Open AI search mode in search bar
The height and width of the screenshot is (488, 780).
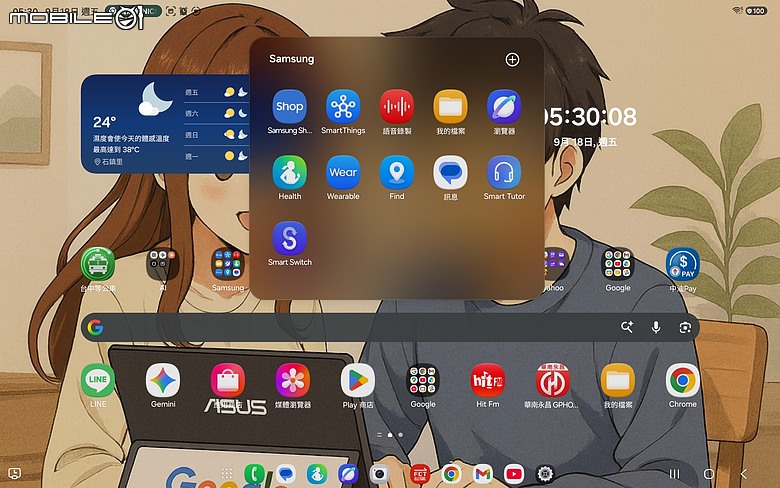tap(627, 327)
